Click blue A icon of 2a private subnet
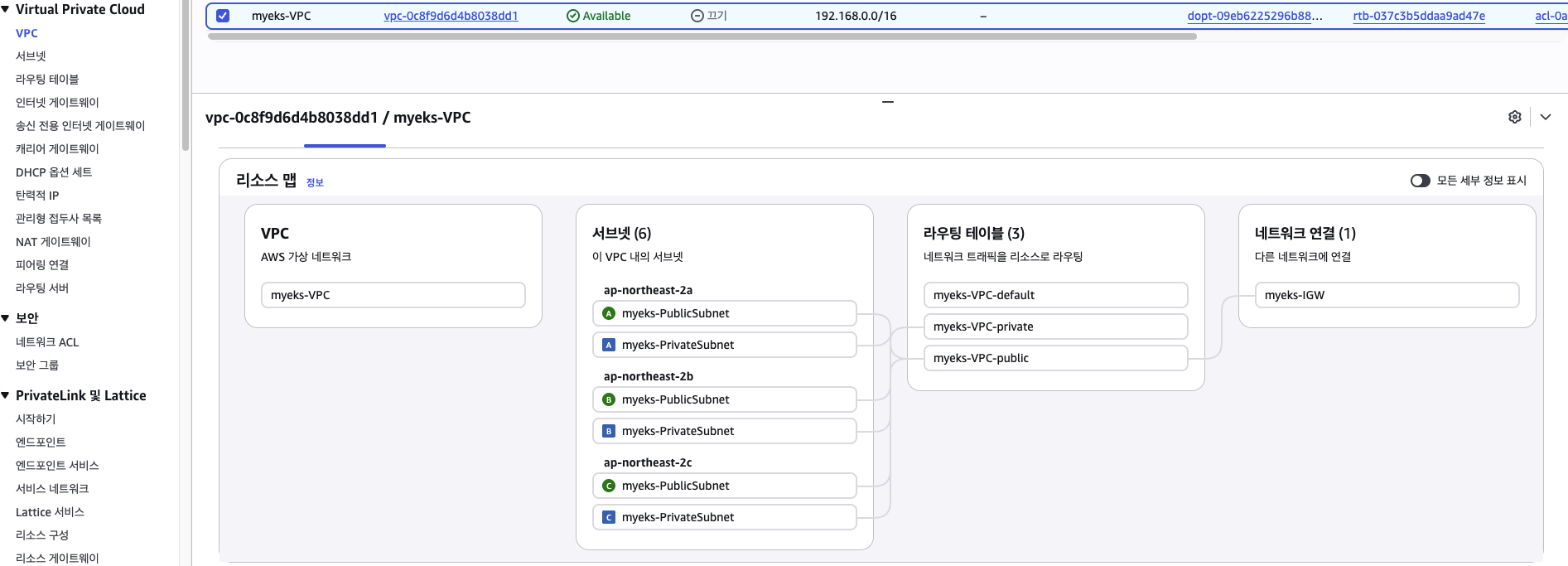Screen dimensions: 1568x566 click(x=609, y=345)
